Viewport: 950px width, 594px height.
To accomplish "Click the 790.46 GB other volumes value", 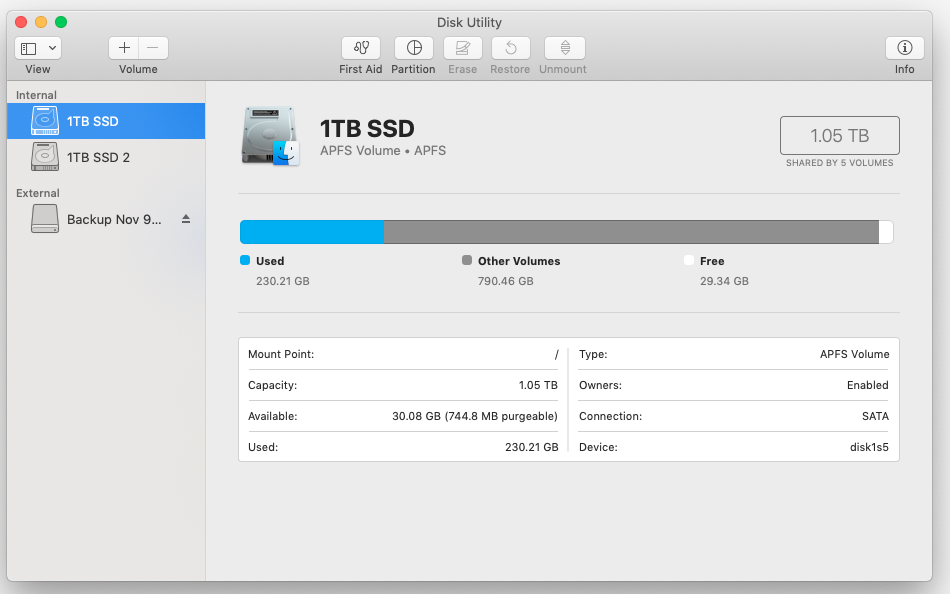I will click(x=505, y=281).
